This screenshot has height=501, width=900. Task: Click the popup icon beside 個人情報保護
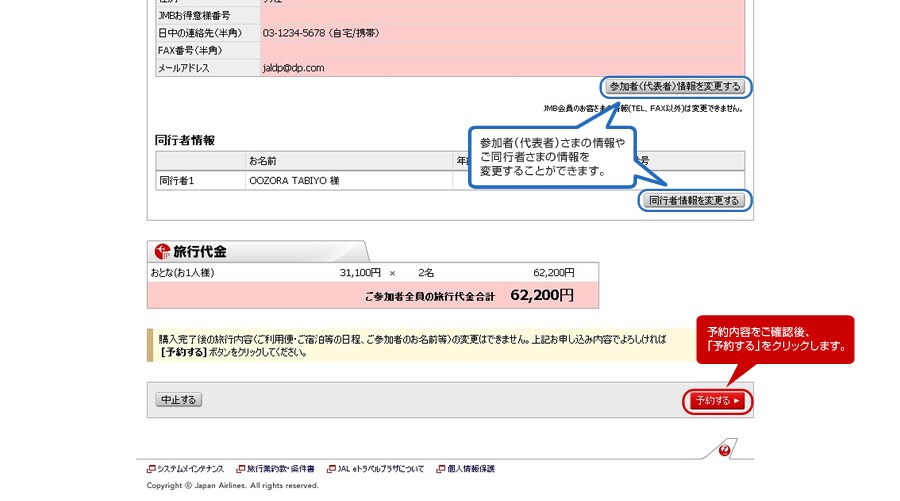[x=439, y=469]
